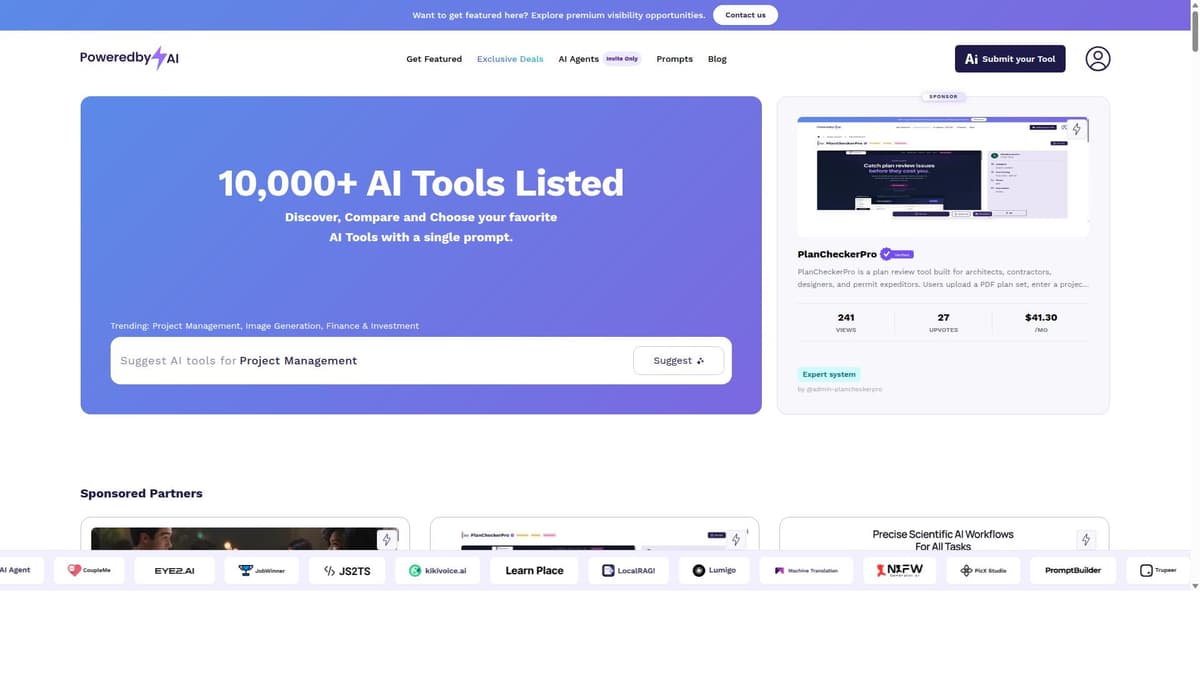Viewport: 1200px width, 675px height.
Task: Click the Expert system tag
Action: pyautogui.click(x=829, y=374)
